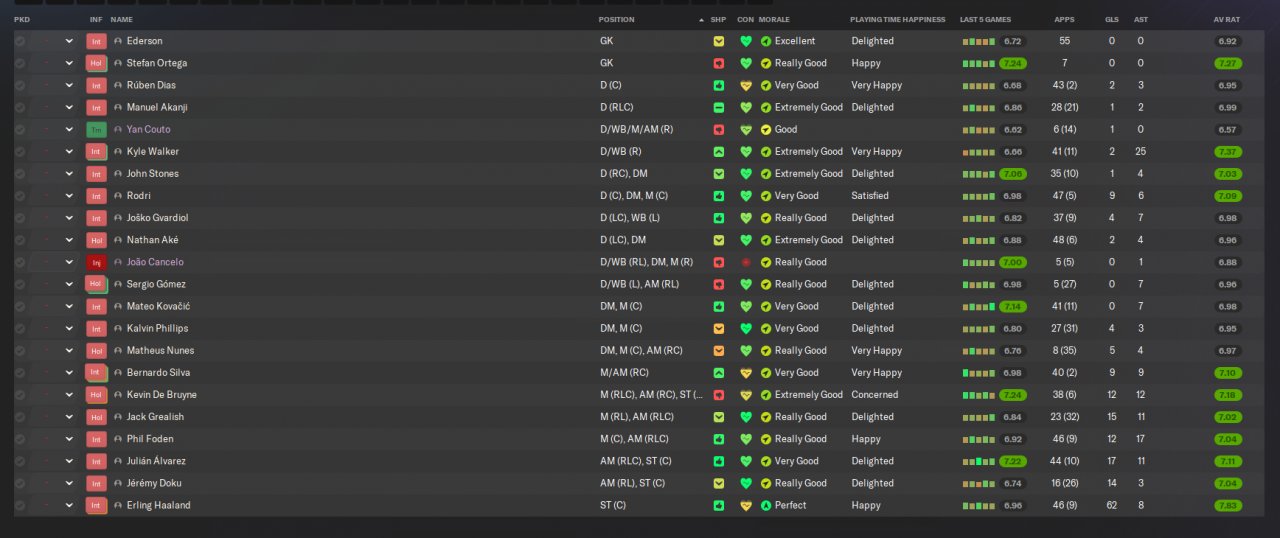This screenshot has height=538, width=1280.
Task: Click the condition heart for Bernardo Silva
Action: 745,372
